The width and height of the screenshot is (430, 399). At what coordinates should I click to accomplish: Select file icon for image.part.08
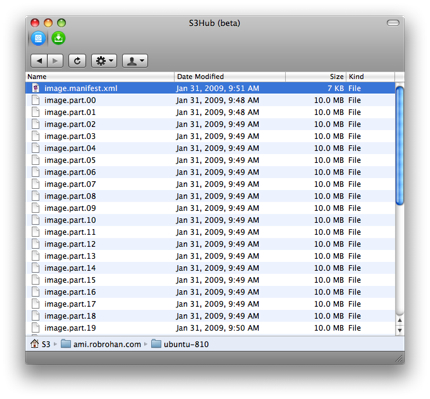pos(36,196)
